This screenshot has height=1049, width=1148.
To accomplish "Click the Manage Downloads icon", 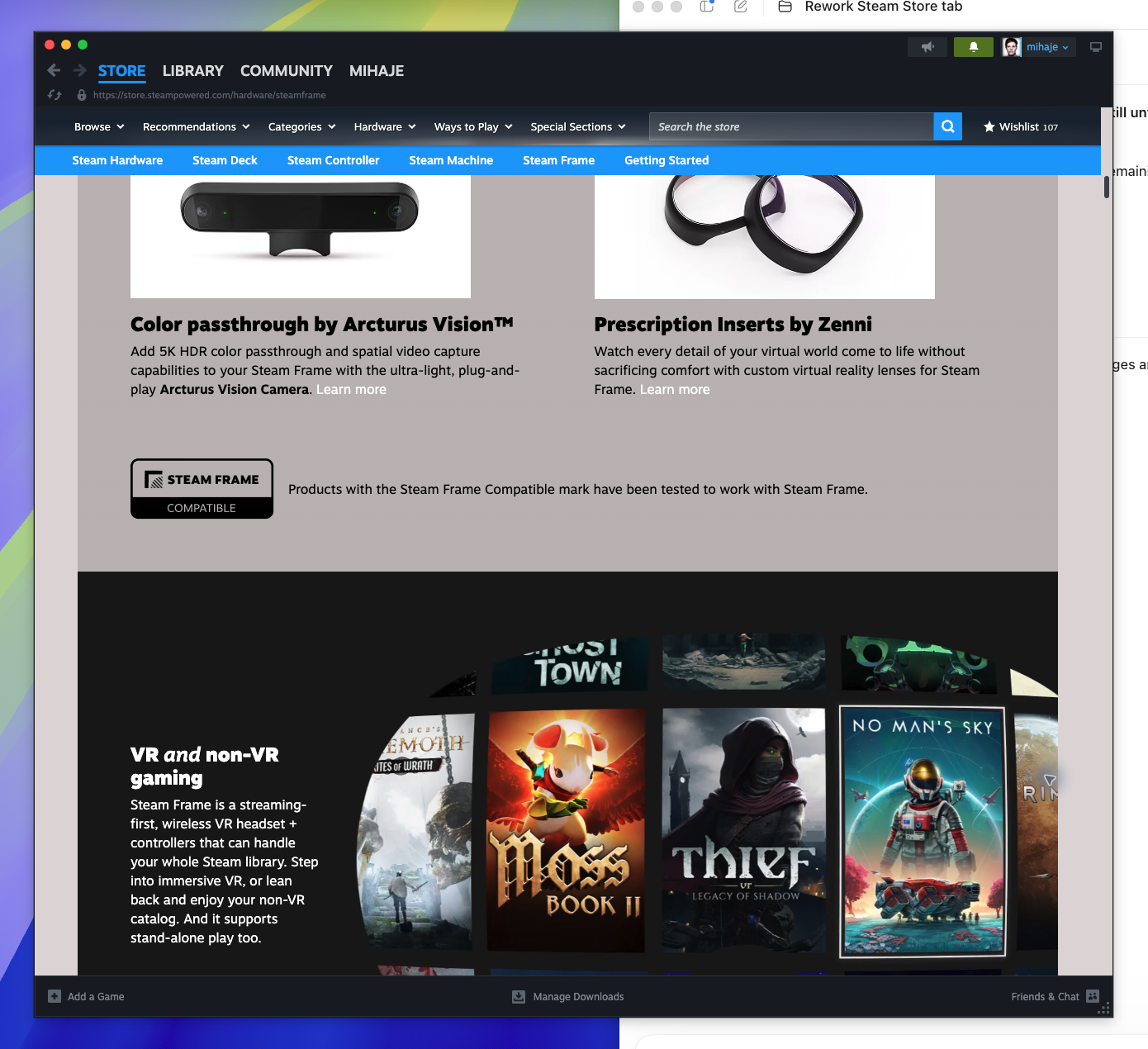I will (x=519, y=996).
